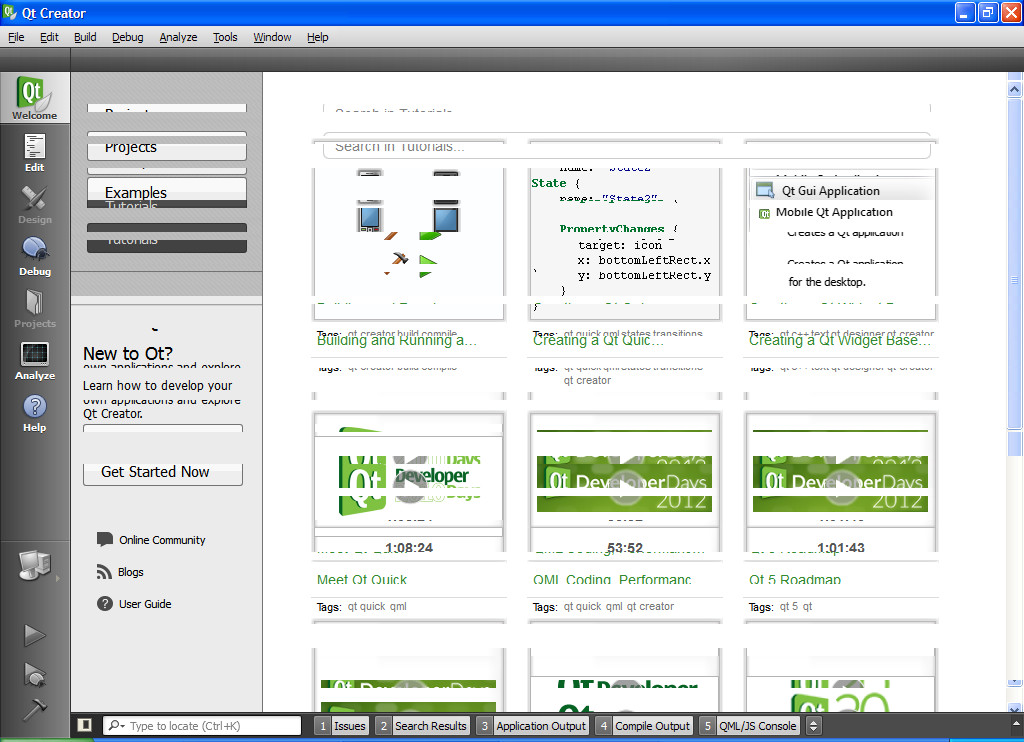1024x742 pixels.
Task: Focus the Search in Tutorials field
Action: (x=627, y=146)
